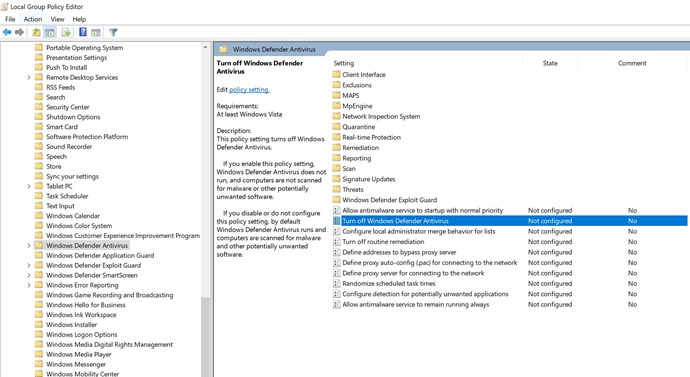Screen dimensions: 690x377
Task: Expand the Tablet PC tree node
Action: click(x=29, y=186)
